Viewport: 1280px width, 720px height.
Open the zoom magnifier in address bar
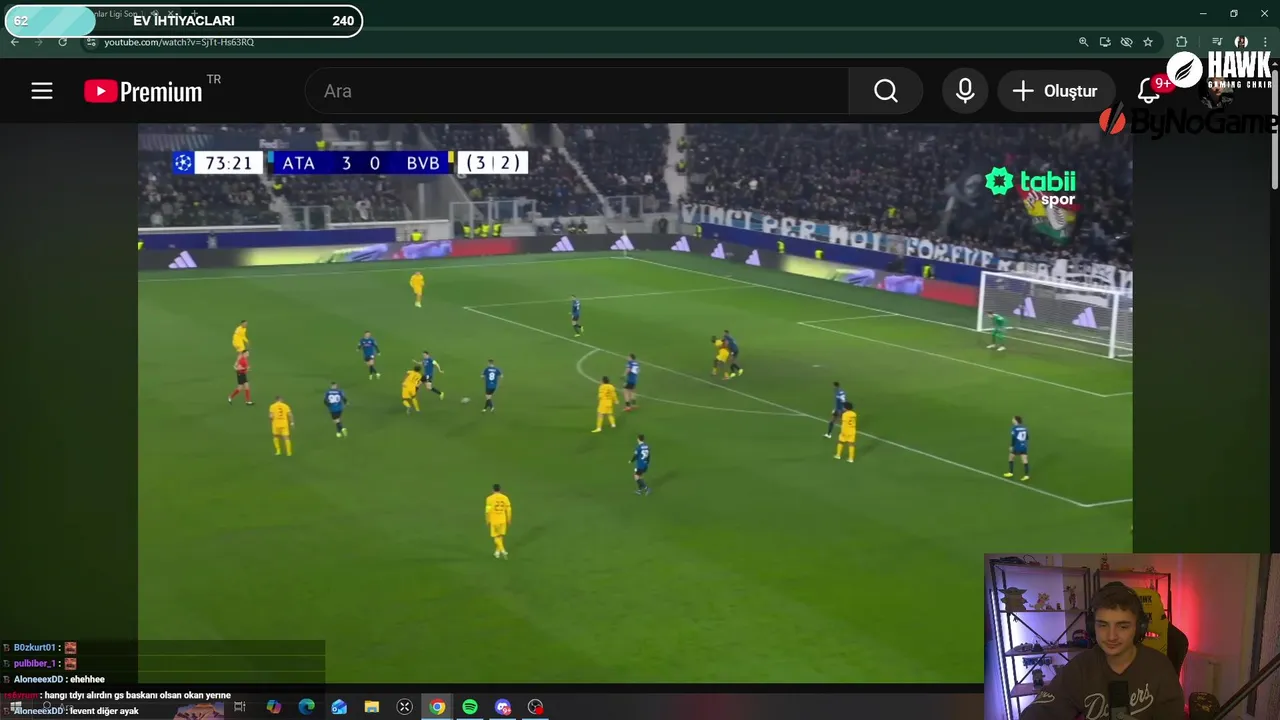[1083, 42]
